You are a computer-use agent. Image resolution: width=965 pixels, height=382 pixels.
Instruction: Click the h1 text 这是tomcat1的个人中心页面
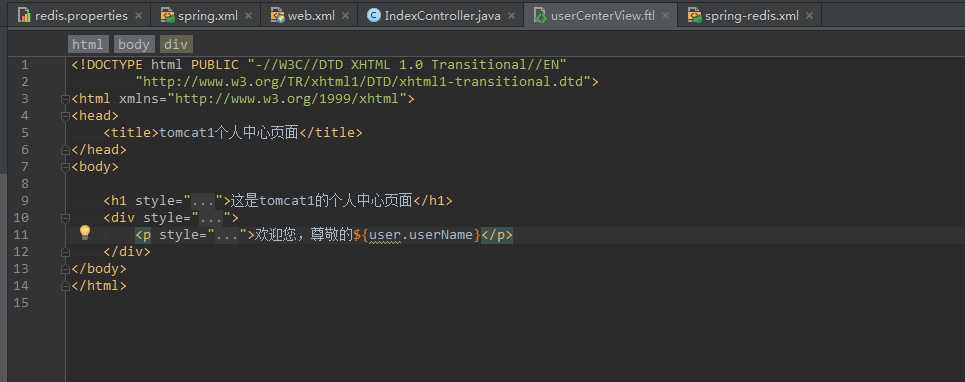coord(322,201)
